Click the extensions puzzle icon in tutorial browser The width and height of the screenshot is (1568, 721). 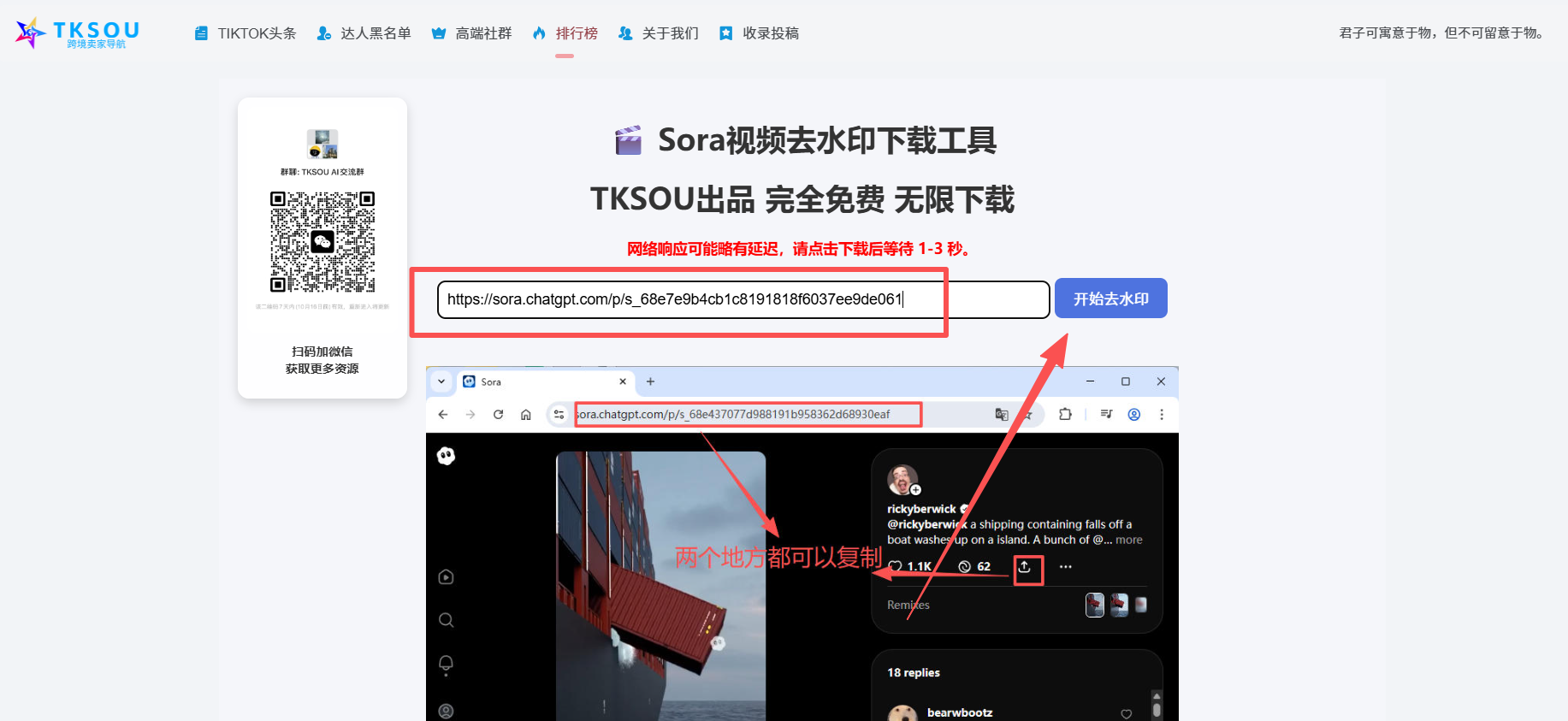pyautogui.click(x=1065, y=415)
